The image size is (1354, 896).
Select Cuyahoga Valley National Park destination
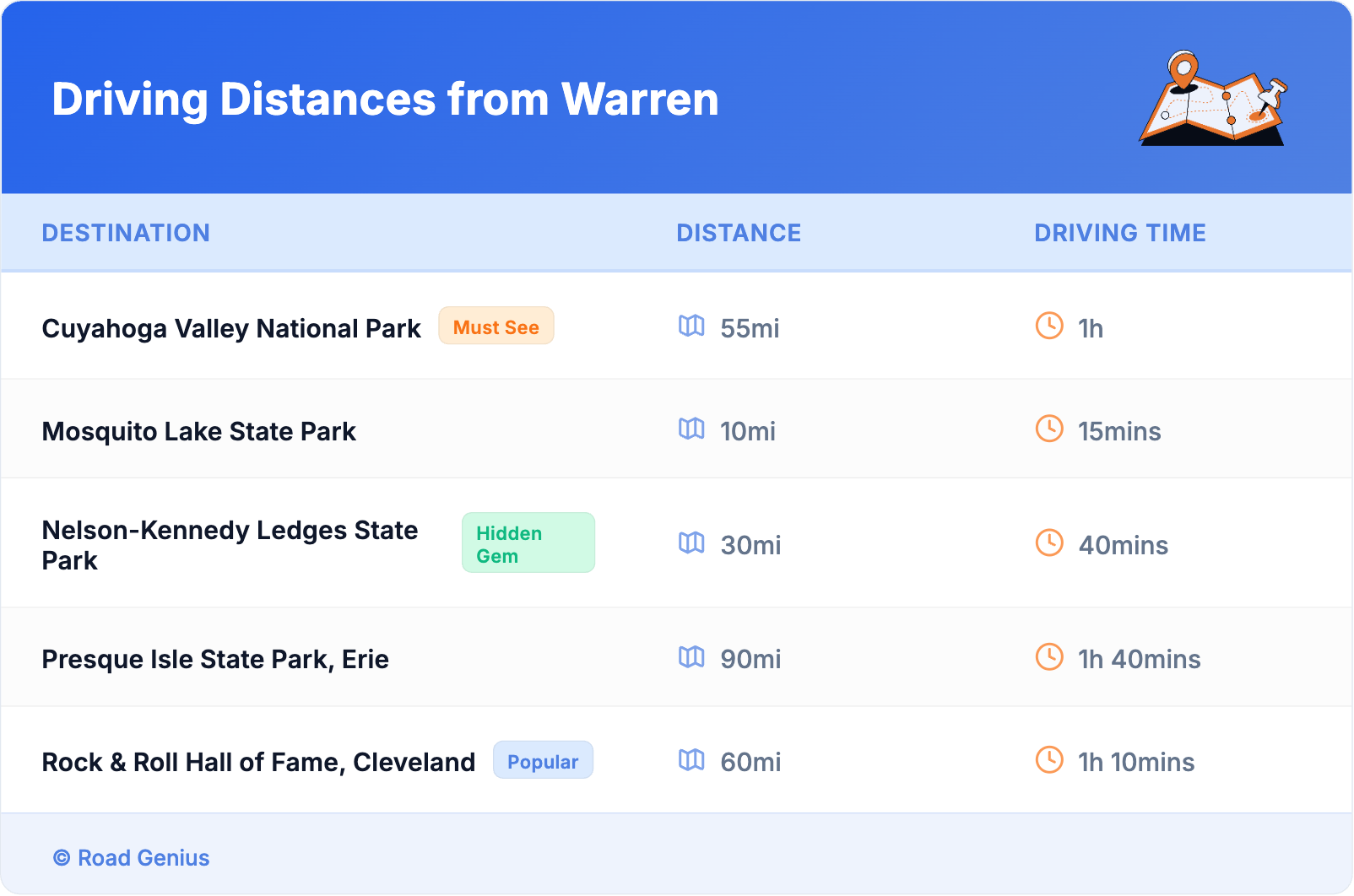(231, 328)
